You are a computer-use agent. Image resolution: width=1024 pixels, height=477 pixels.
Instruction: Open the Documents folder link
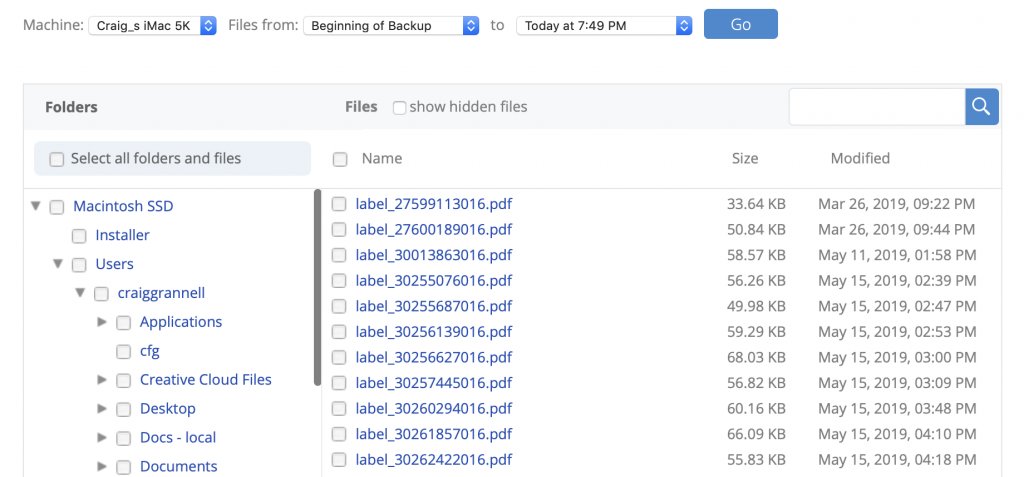[179, 467]
